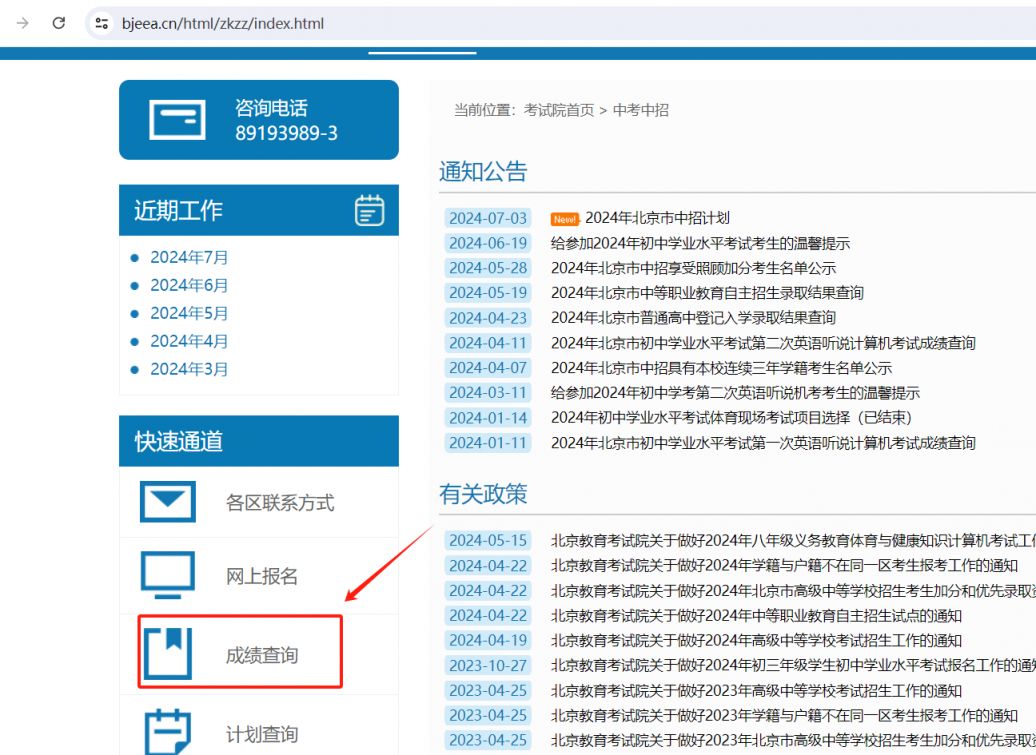Open 2024年北京市中招计划 notice
The height and width of the screenshot is (755, 1036).
659,217
